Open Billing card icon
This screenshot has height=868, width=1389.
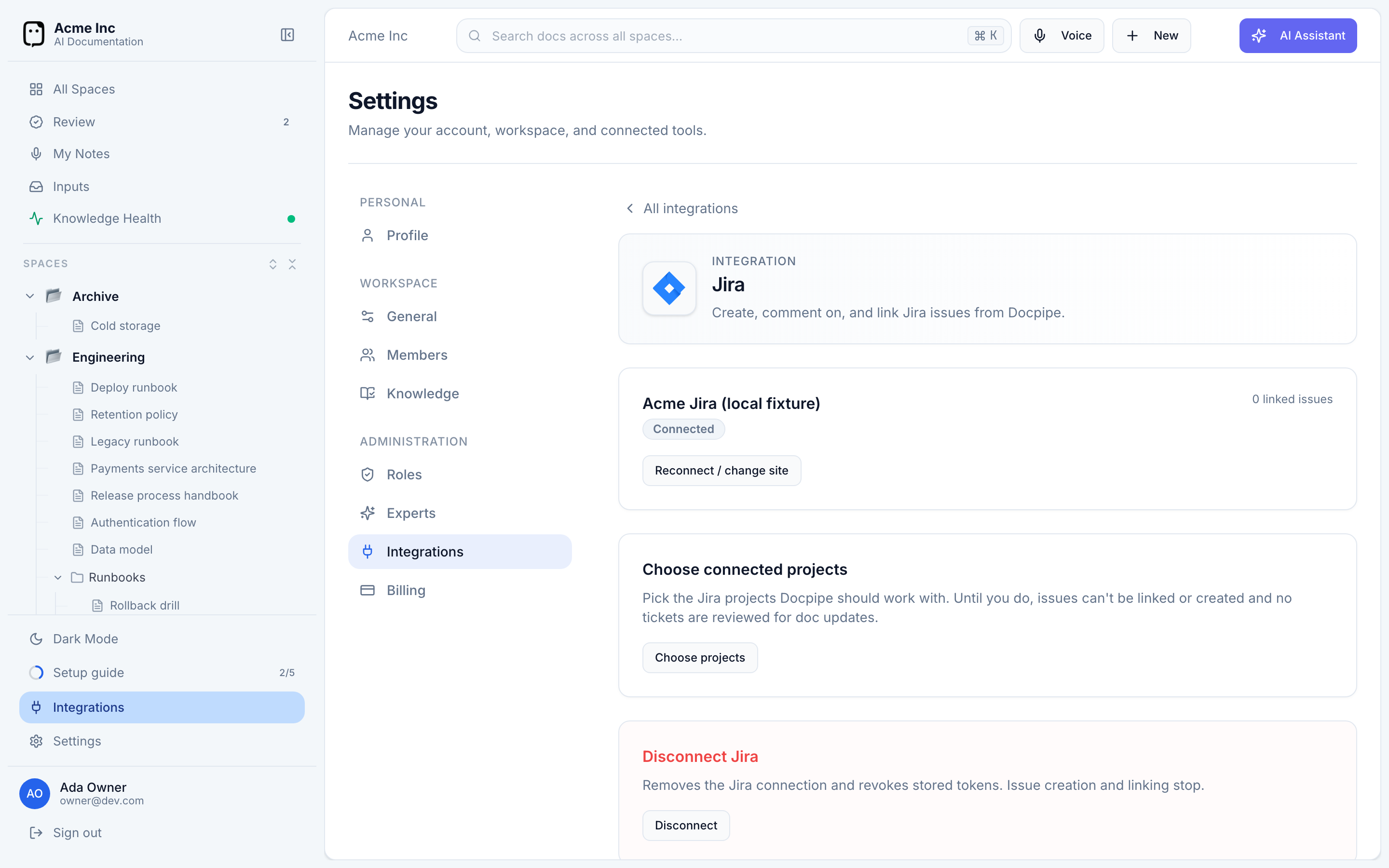368,590
